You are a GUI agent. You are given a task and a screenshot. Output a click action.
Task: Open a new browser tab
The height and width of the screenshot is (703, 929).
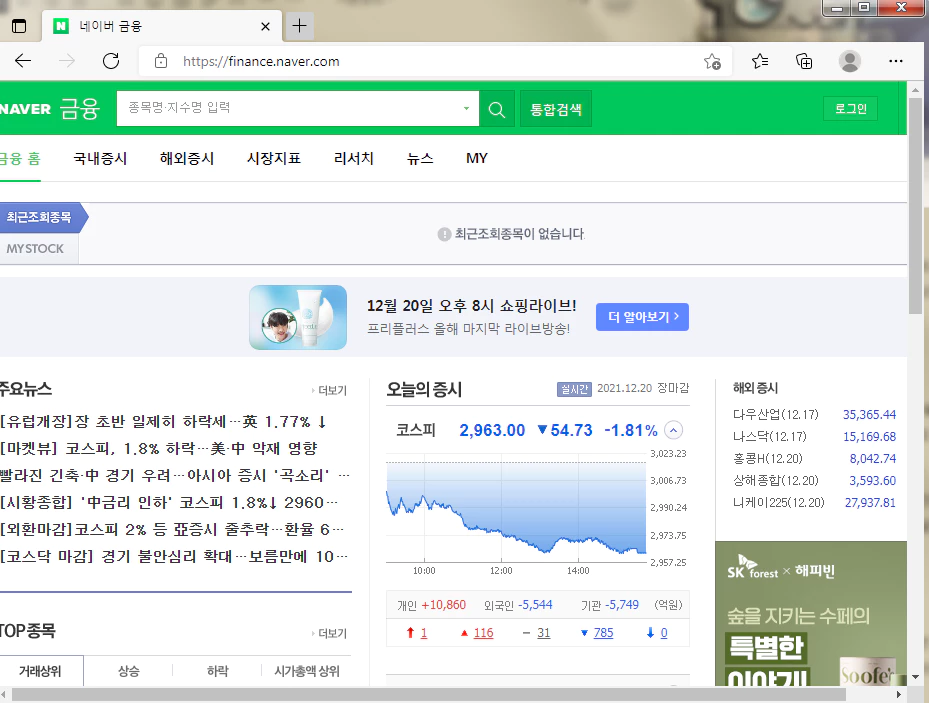pos(300,25)
